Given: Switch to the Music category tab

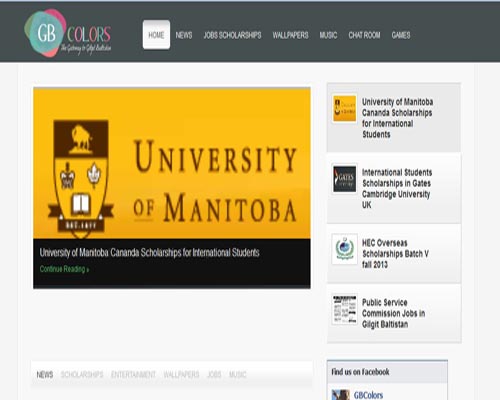Looking at the screenshot, I should coord(238,375).
